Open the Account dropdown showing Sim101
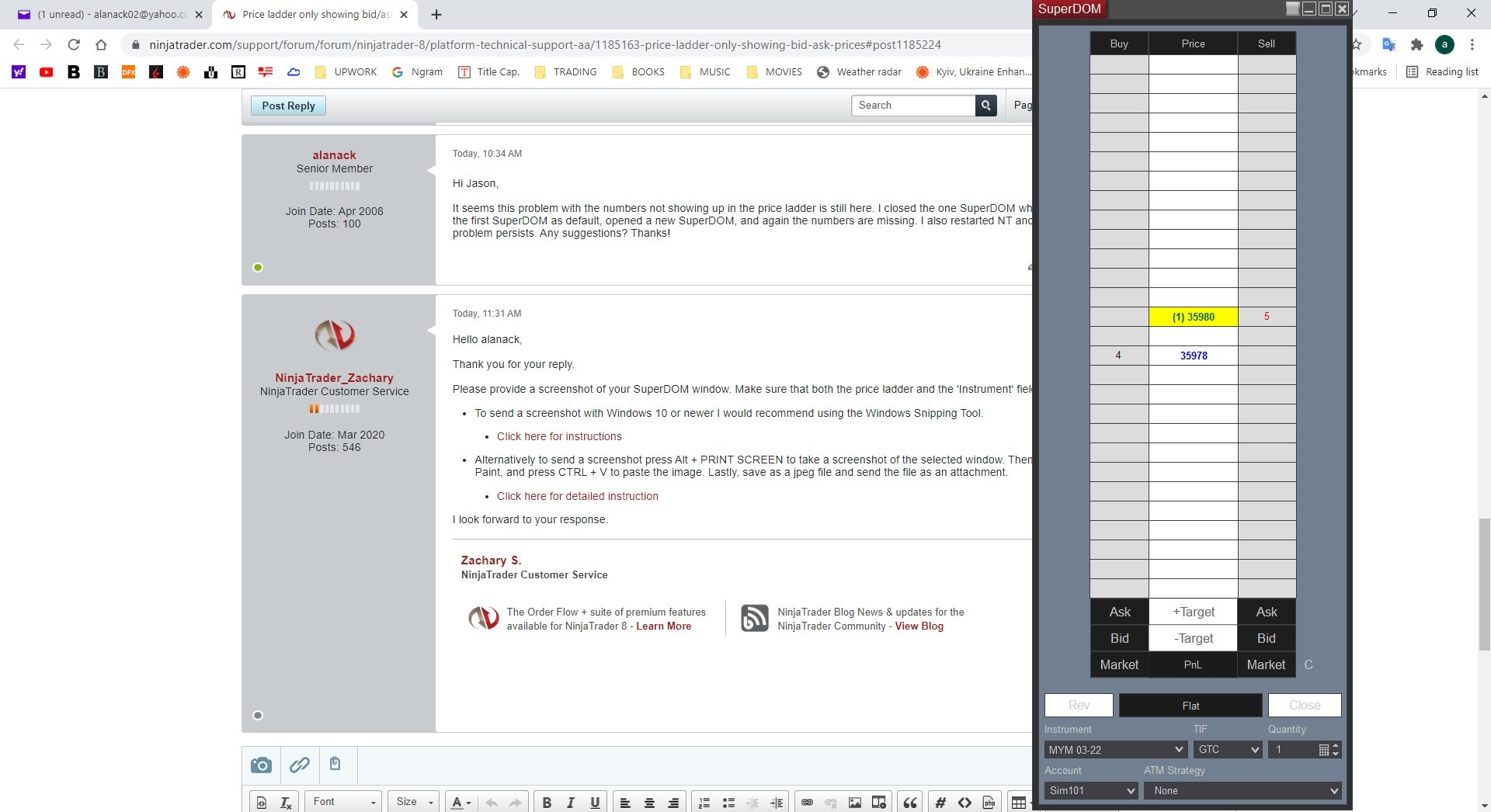The height and width of the screenshot is (812, 1491). (x=1091, y=791)
